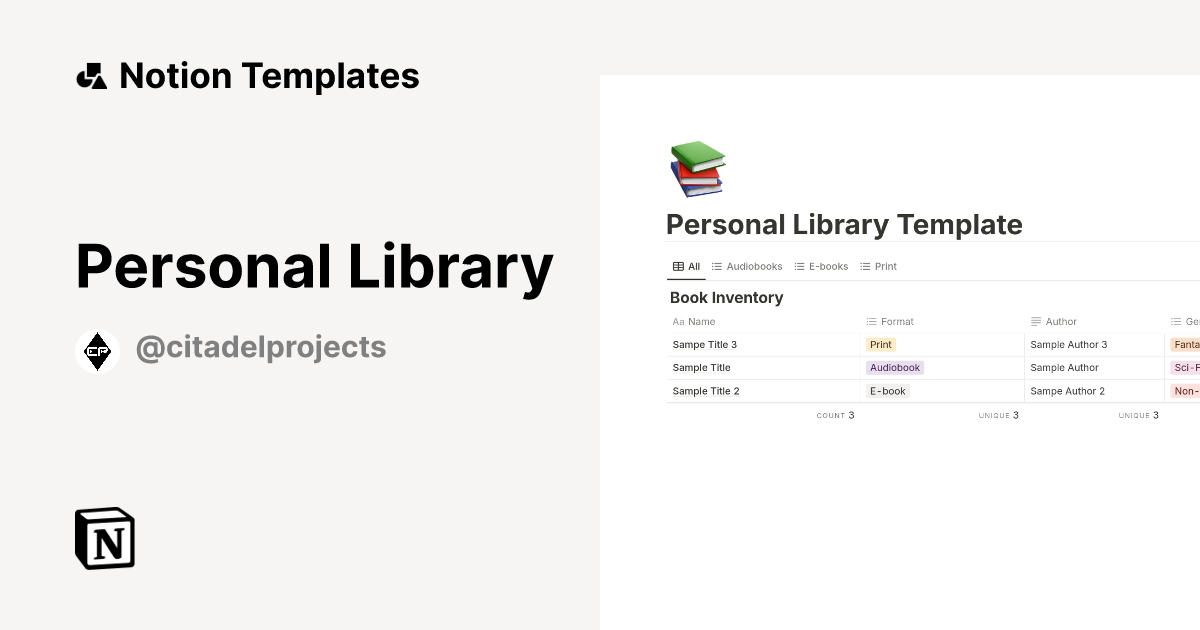
Task: Click the books emoji page icon
Action: (697, 168)
